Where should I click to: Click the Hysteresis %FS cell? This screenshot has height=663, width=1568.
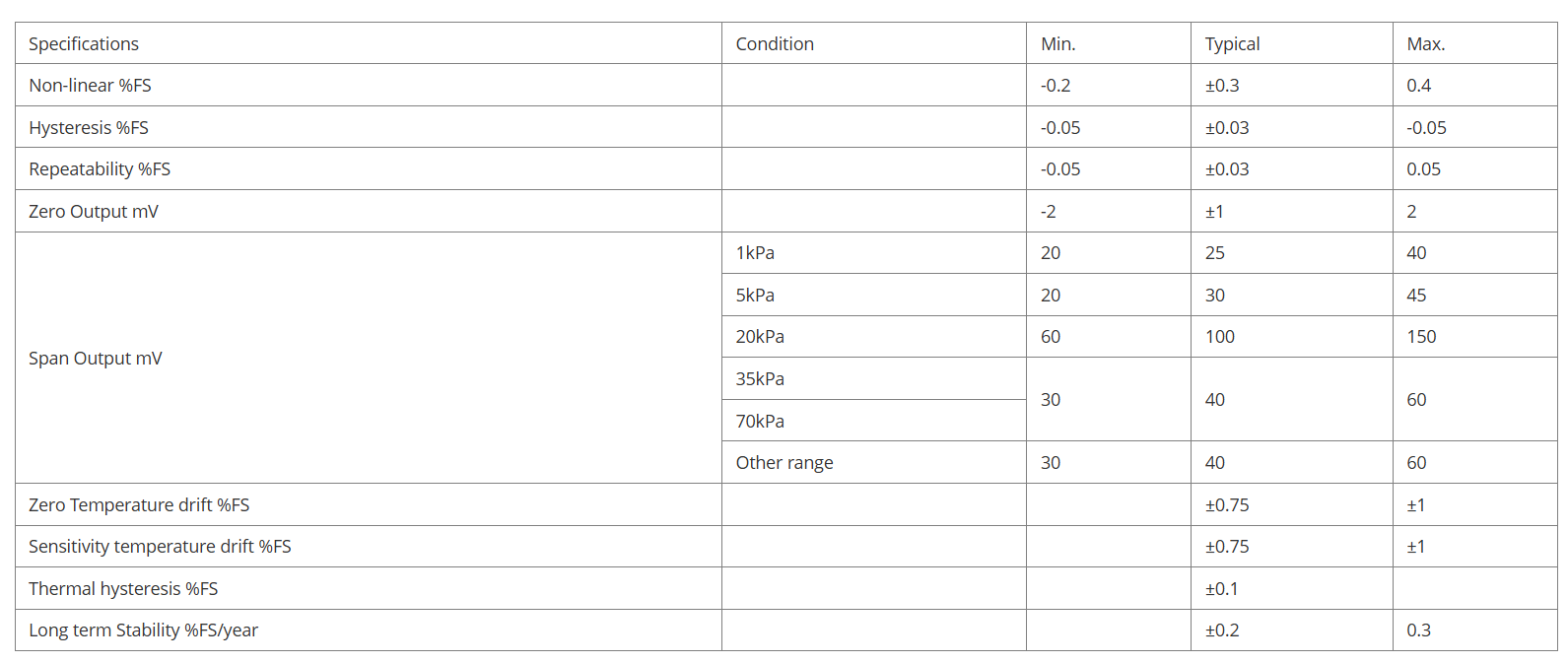pyautogui.click(x=89, y=128)
